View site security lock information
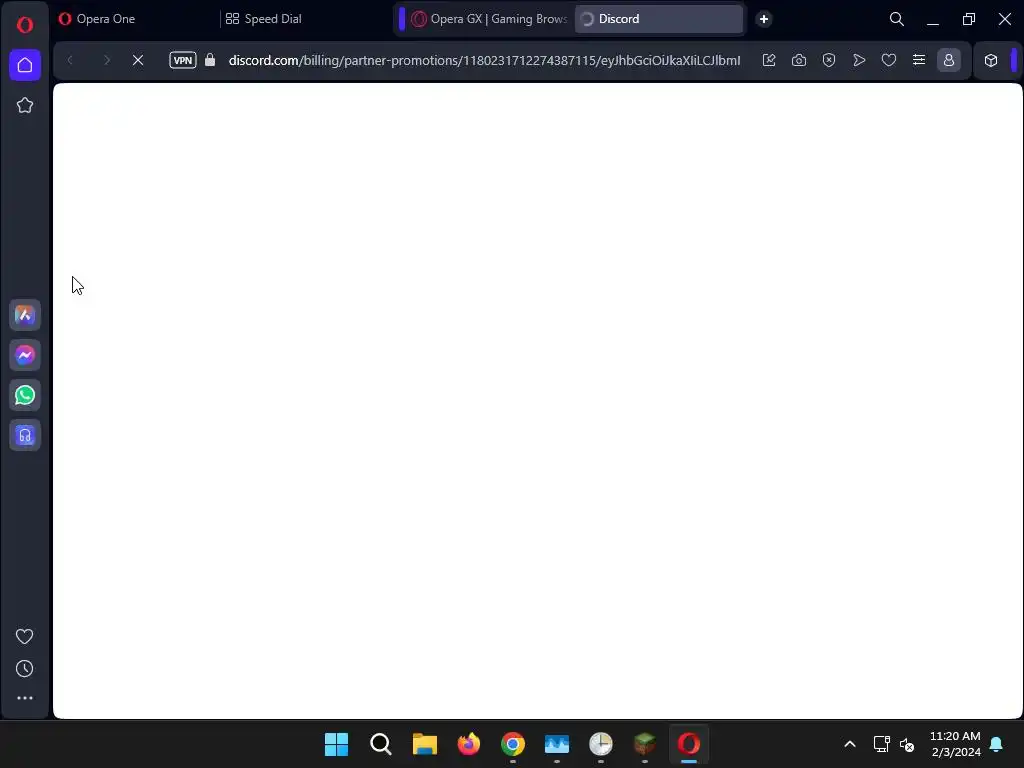The image size is (1024, 768). tap(210, 60)
